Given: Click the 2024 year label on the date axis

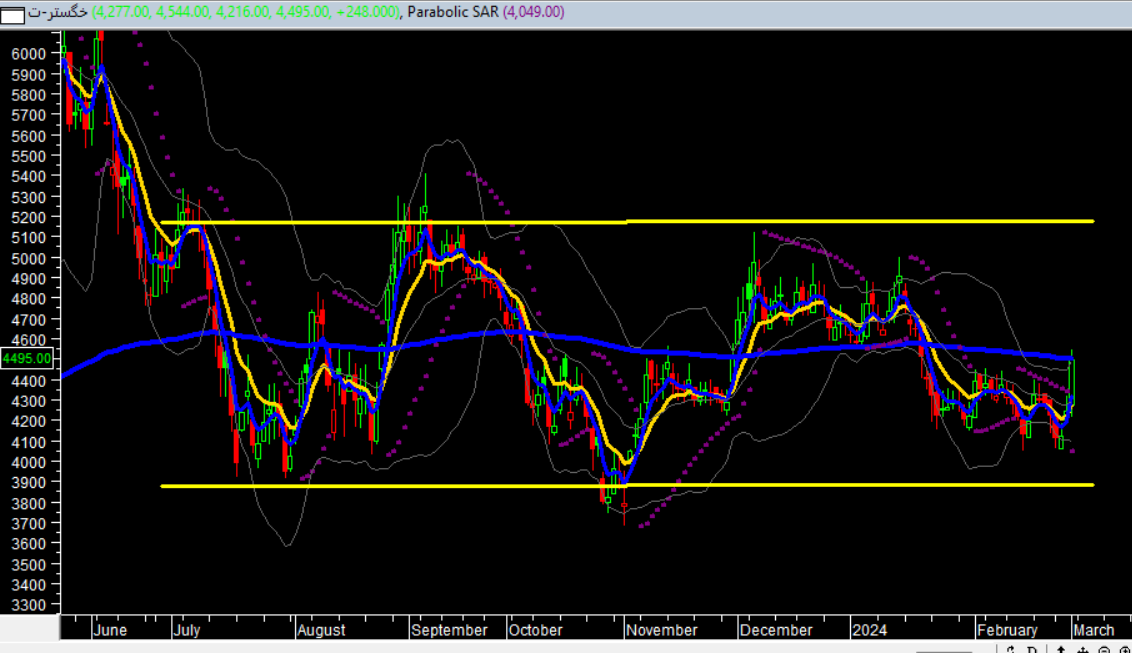Looking at the screenshot, I should (x=869, y=630).
